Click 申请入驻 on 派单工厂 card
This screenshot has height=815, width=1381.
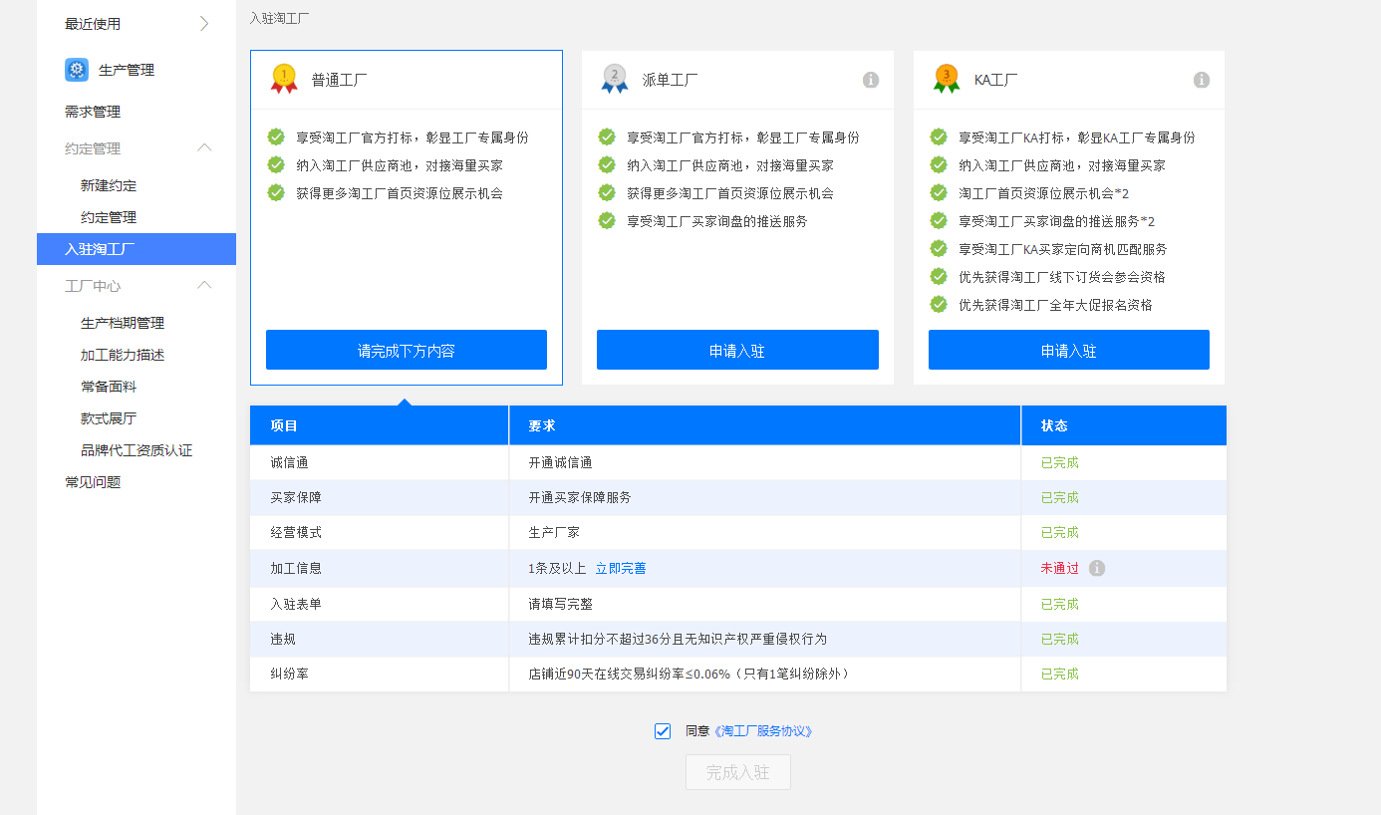tap(738, 350)
